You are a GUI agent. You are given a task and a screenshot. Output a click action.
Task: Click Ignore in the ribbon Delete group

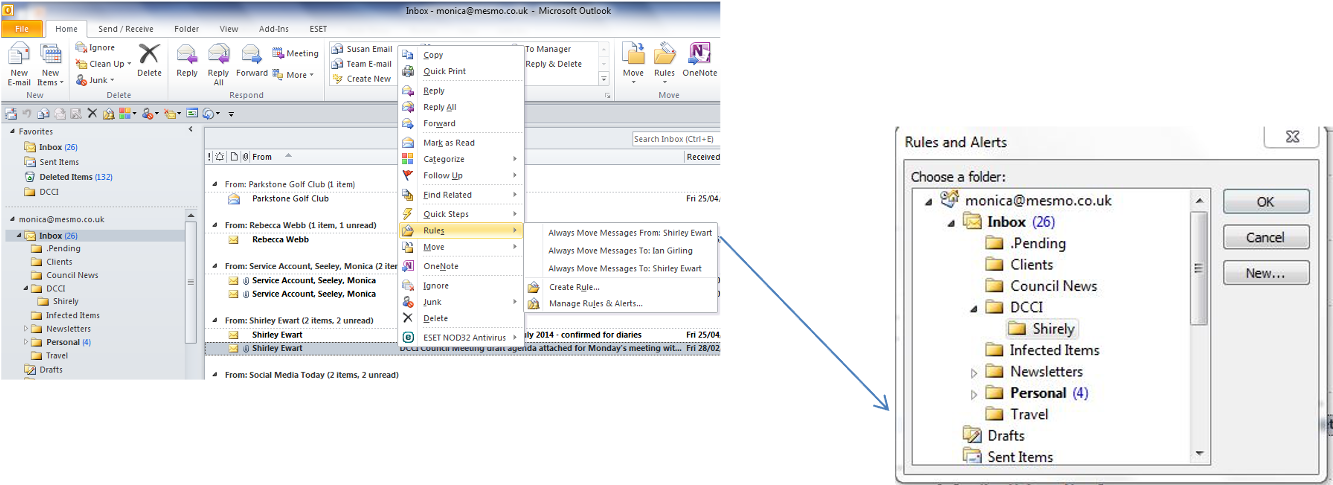click(95, 47)
